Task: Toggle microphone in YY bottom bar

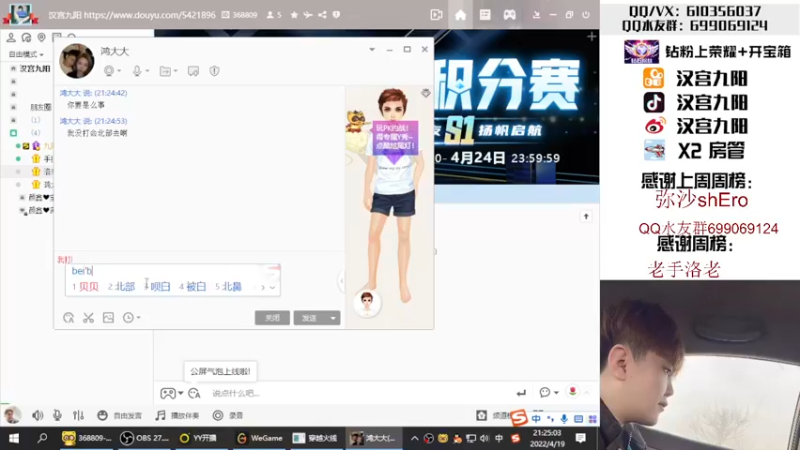Action: point(57,415)
